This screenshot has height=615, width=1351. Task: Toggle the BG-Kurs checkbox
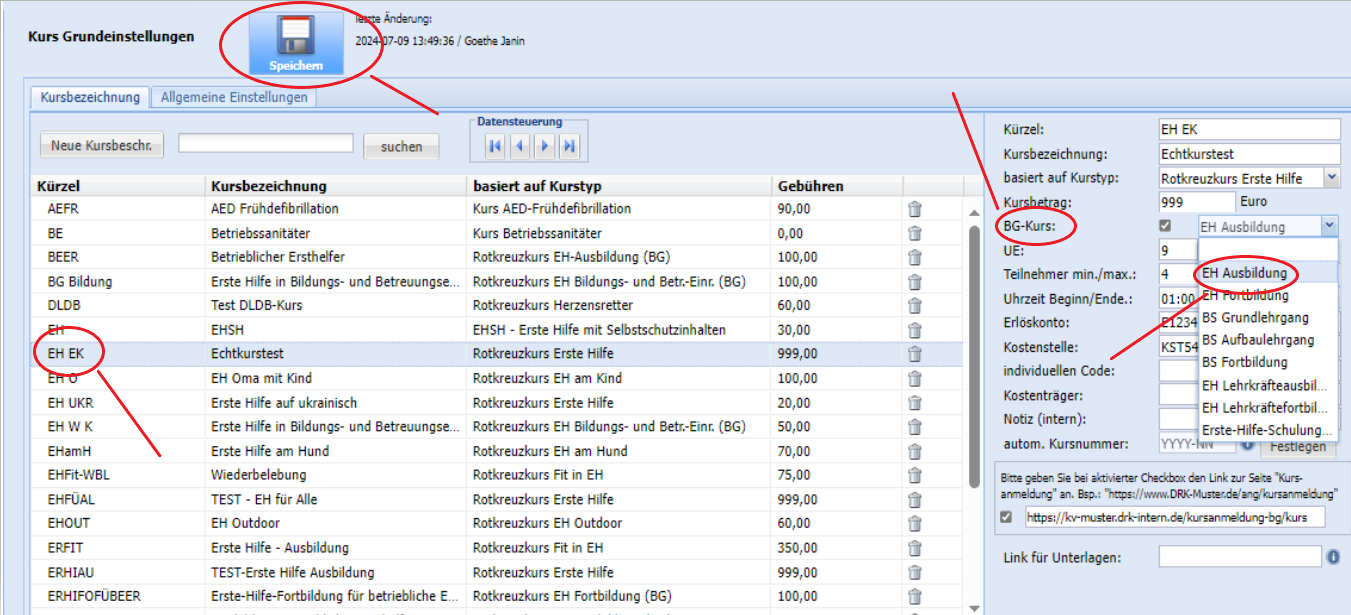[1165, 226]
